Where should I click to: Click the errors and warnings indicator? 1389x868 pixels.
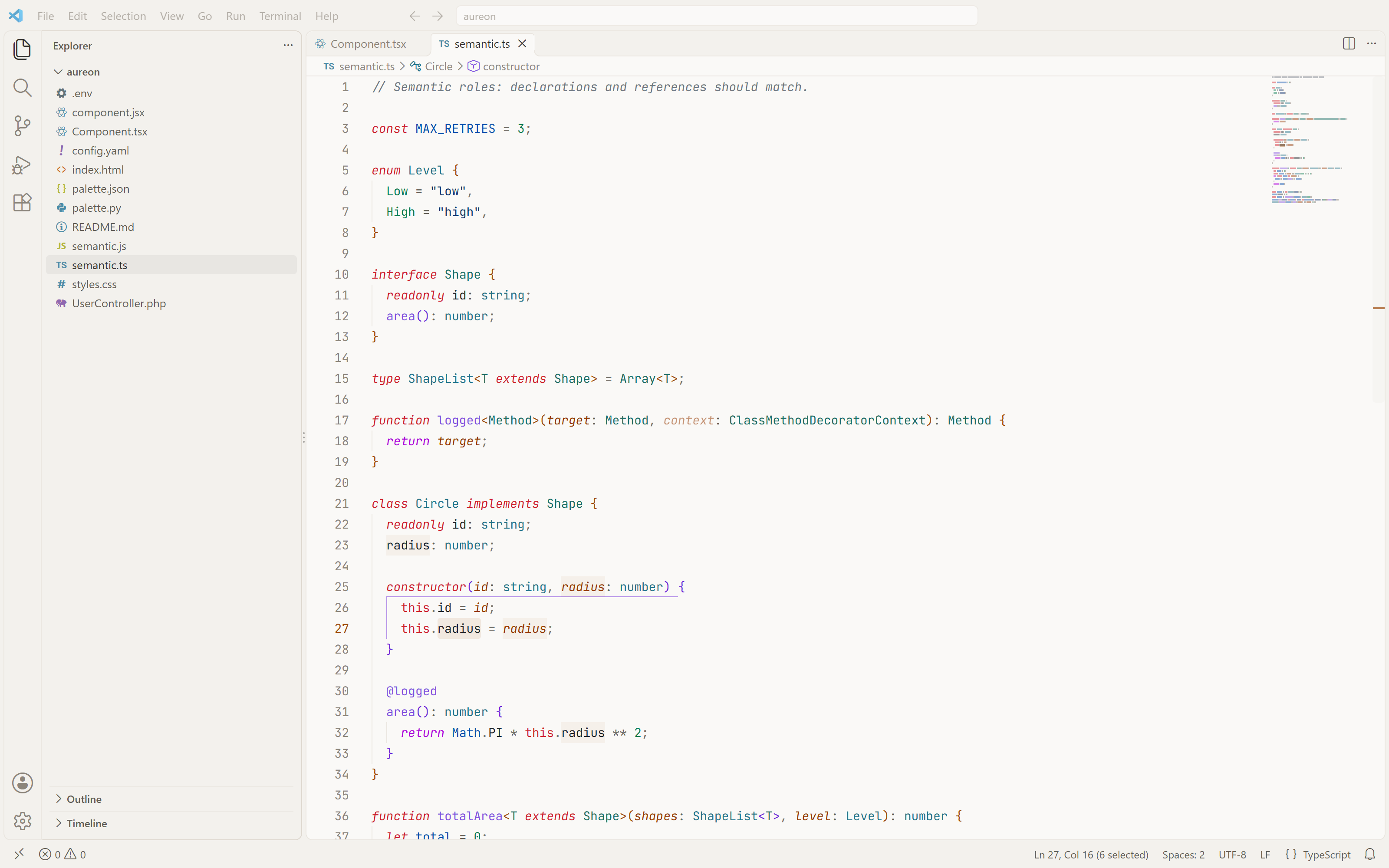click(x=63, y=854)
